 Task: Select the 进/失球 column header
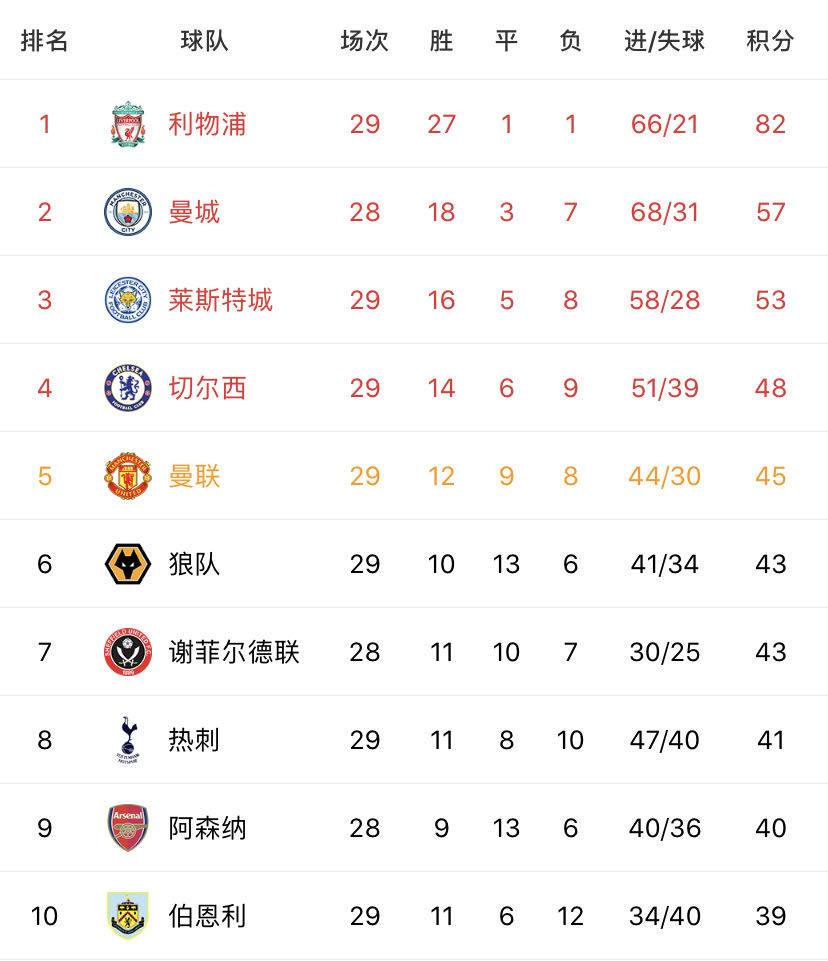pyautogui.click(x=664, y=41)
